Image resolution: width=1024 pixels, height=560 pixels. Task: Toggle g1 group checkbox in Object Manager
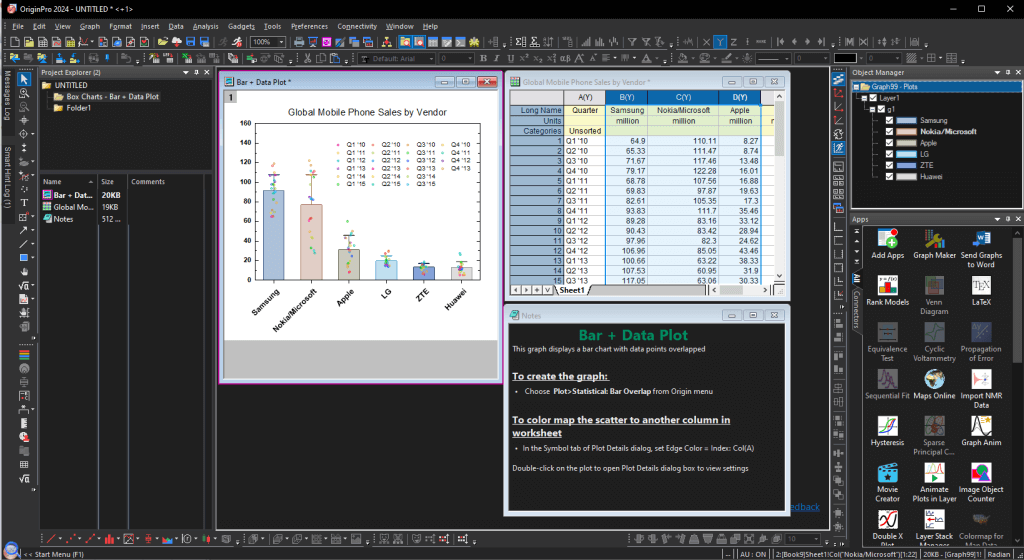point(881,109)
